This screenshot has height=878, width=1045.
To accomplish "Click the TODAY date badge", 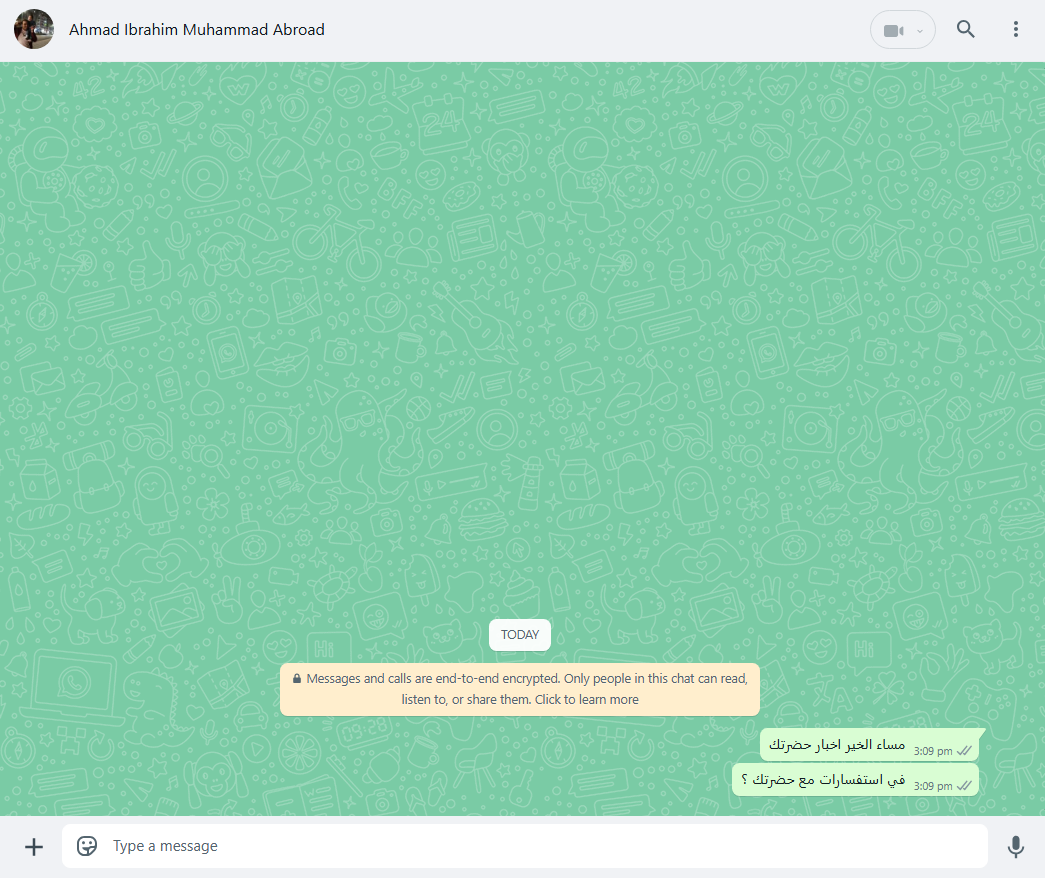I will coord(520,635).
